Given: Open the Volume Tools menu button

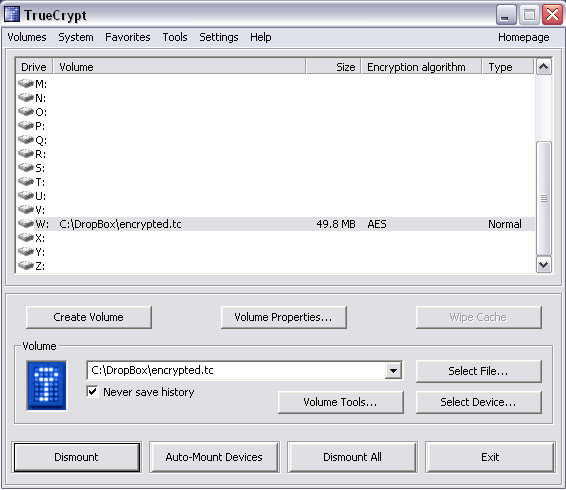Looking at the screenshot, I should pos(340,402).
